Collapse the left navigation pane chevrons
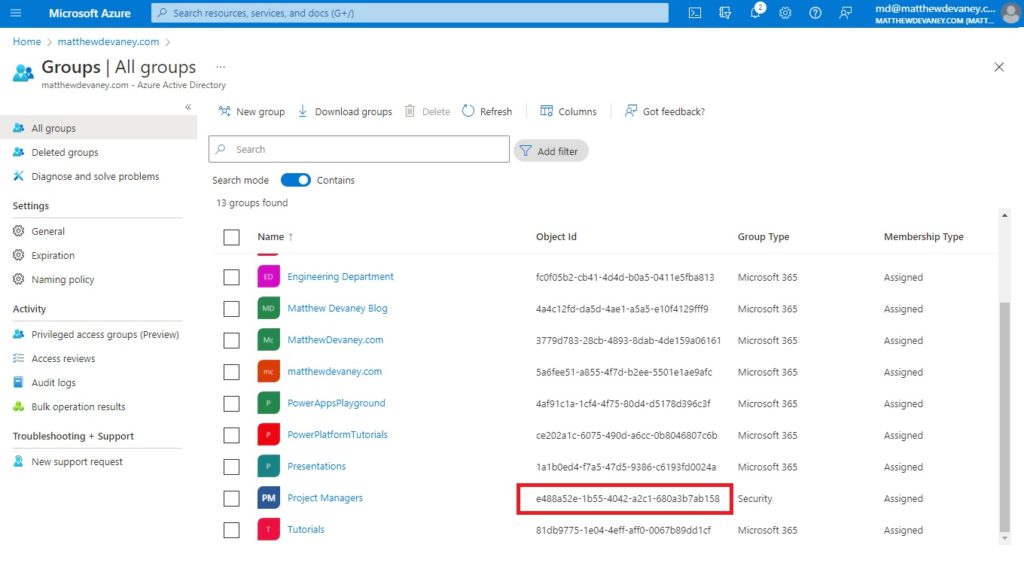Screen dimensions: 1024x569 (x=188, y=107)
